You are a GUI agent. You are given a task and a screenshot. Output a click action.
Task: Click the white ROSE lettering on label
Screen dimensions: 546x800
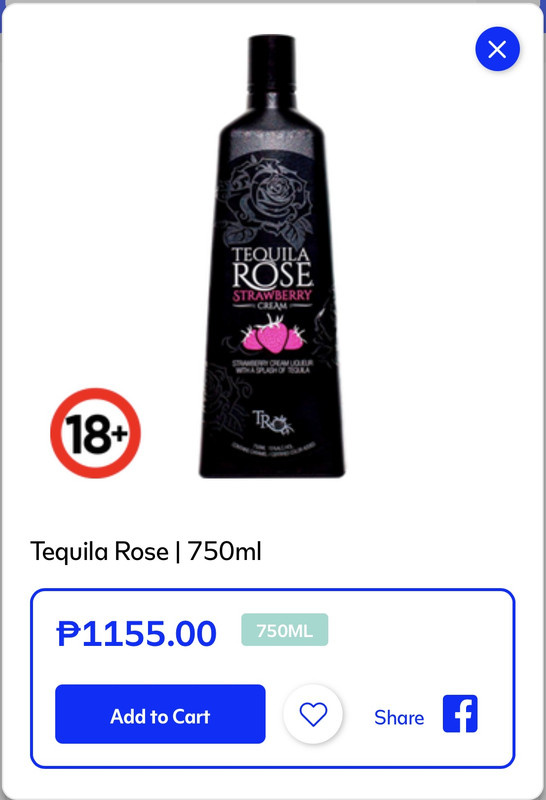pos(272,276)
